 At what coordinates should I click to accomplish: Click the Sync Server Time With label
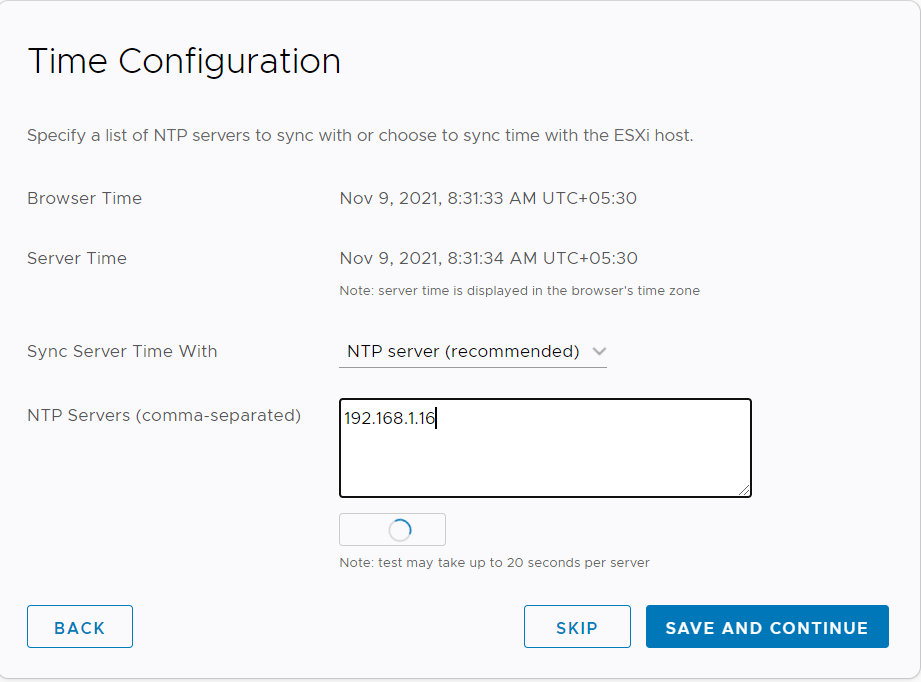coord(122,351)
